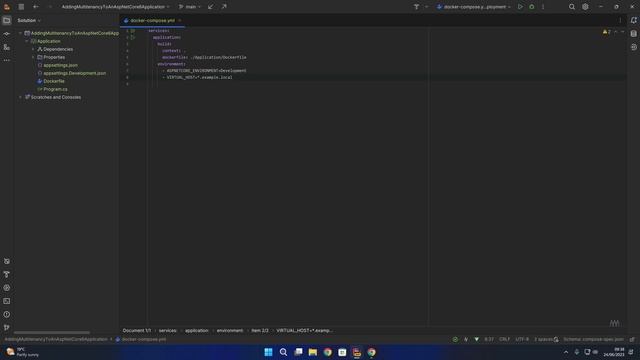Open the Rider main menu hamburger icon
640x360 pixels.
pyautogui.click(x=21, y=7)
